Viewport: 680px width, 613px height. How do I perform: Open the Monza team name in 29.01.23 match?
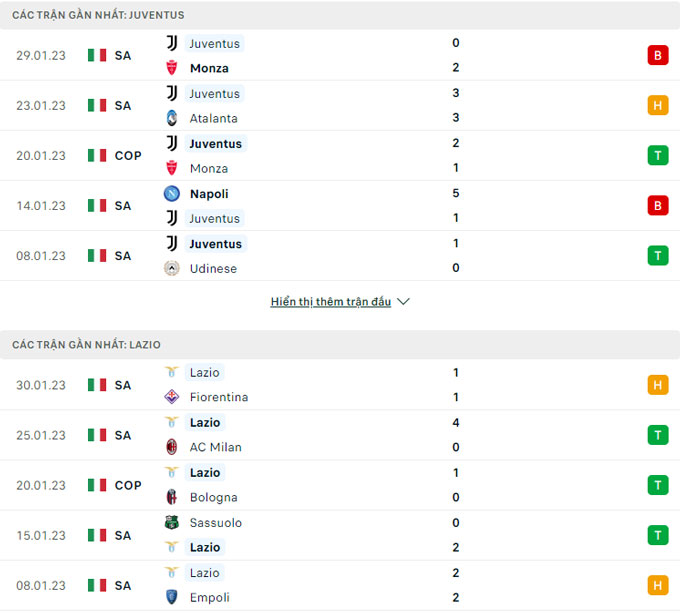(x=209, y=68)
